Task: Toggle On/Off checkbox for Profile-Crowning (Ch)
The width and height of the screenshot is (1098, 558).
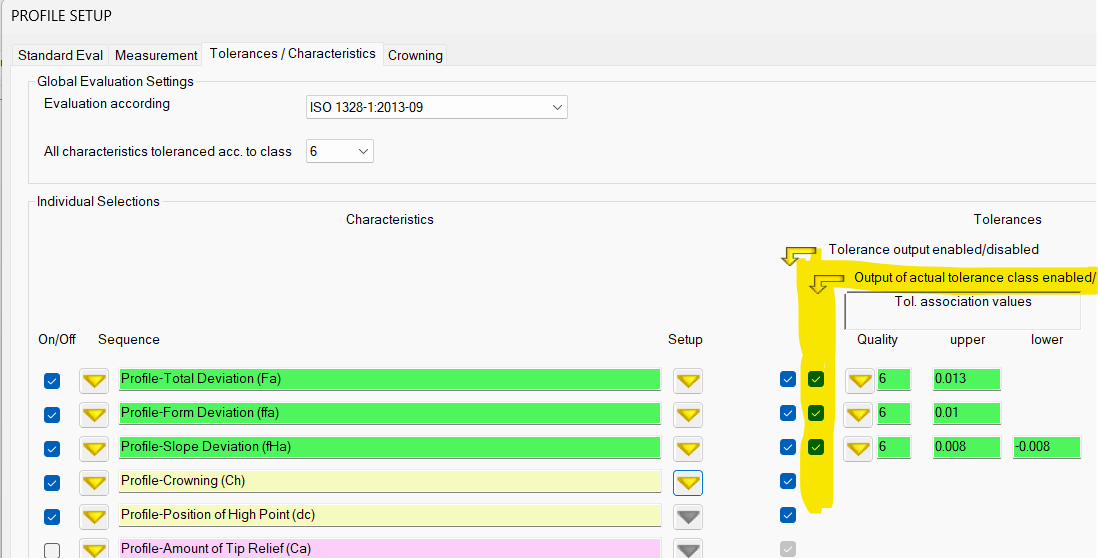Action: click(52, 483)
